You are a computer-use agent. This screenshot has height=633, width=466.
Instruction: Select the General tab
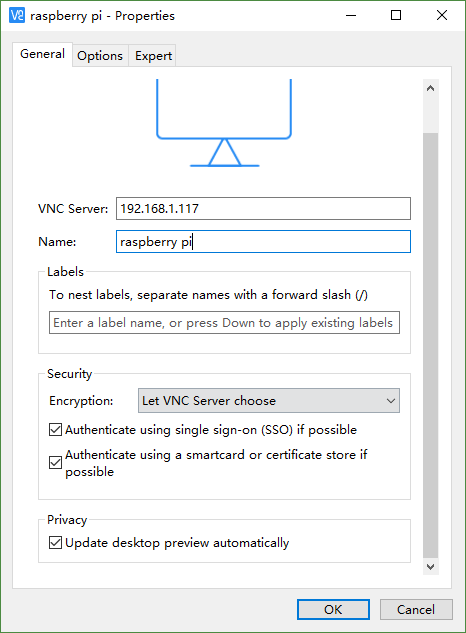click(42, 54)
